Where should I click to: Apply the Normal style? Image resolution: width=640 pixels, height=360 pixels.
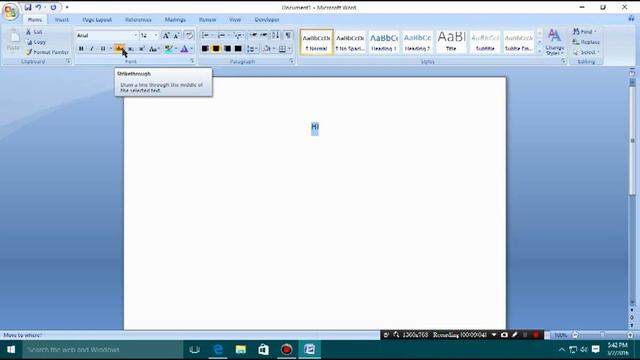point(316,42)
